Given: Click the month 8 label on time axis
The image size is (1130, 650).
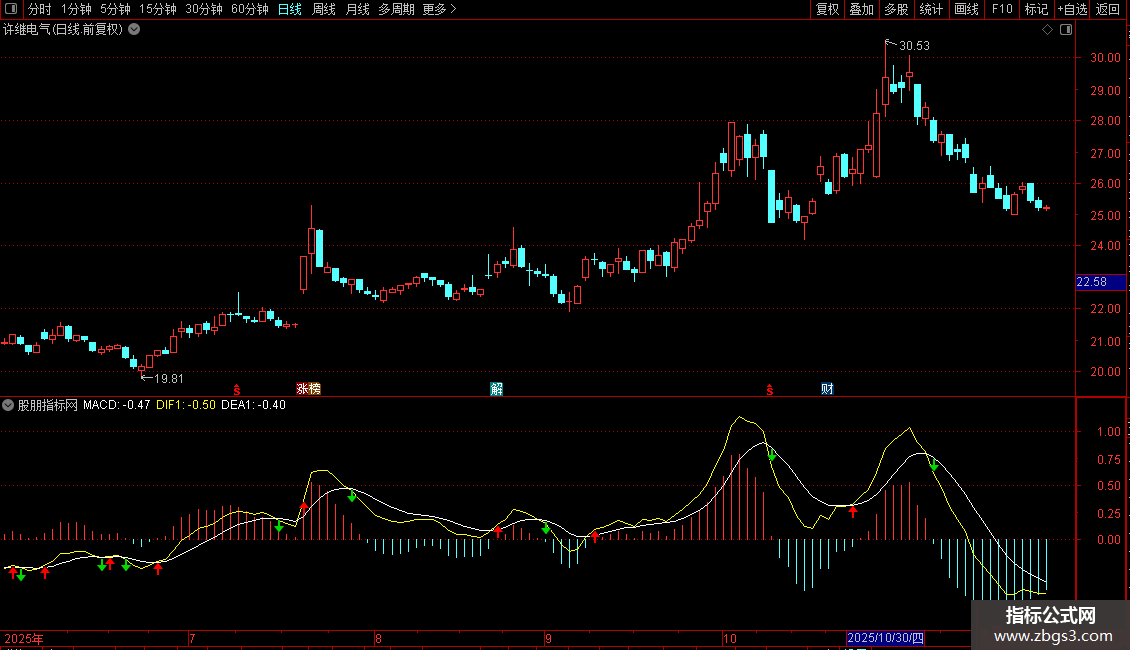Looking at the screenshot, I should [378, 638].
